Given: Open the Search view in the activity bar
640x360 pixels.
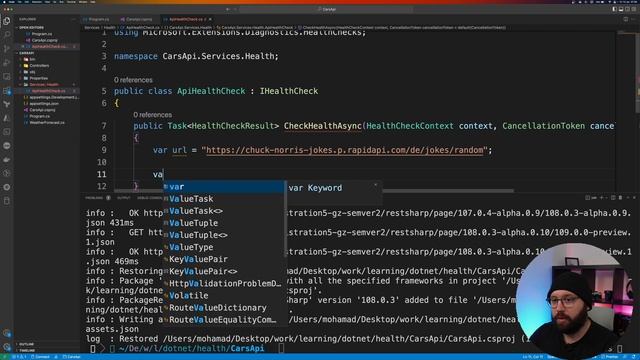Looking at the screenshot, I should [7, 35].
